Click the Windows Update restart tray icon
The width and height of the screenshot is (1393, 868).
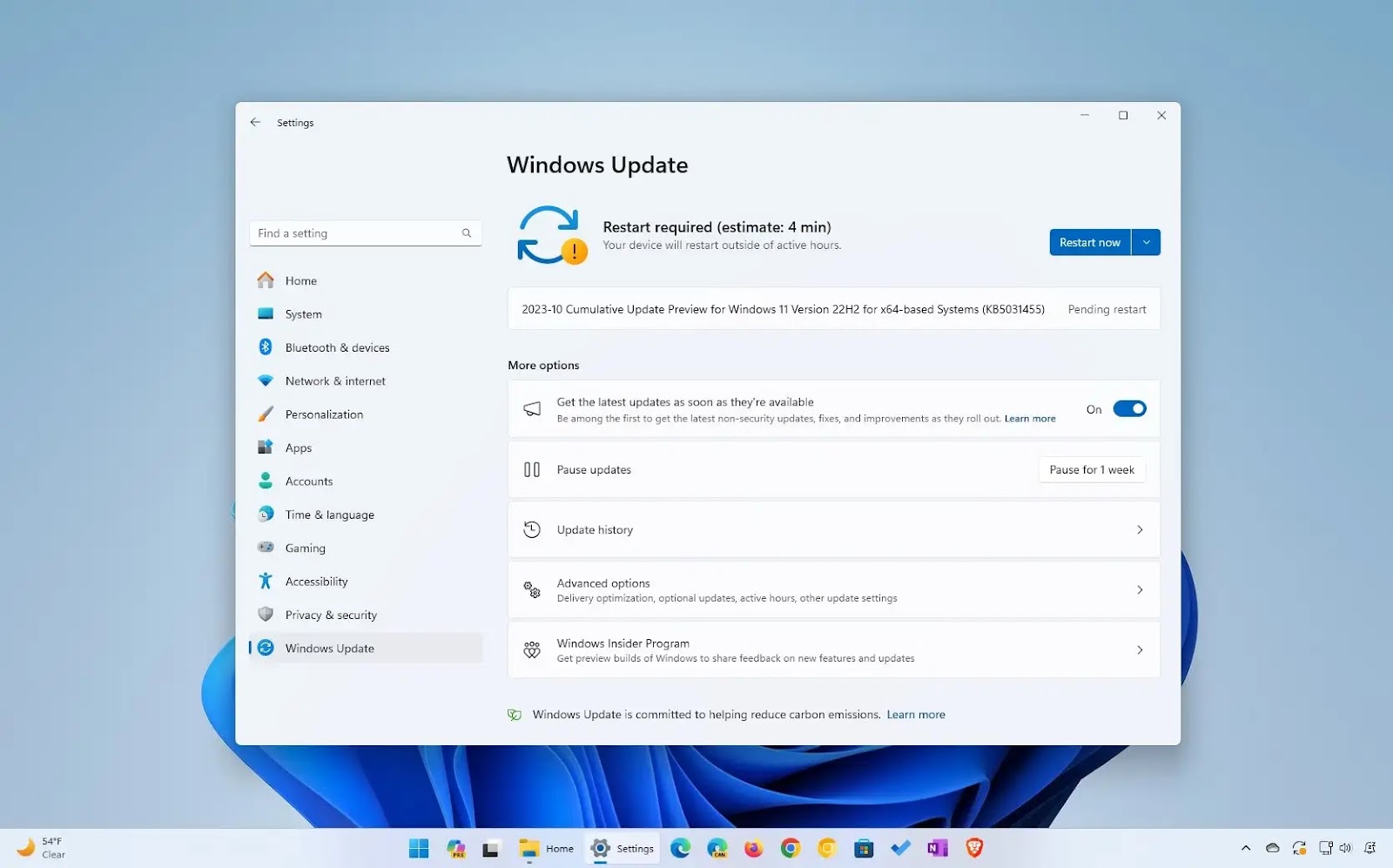tap(1299, 848)
